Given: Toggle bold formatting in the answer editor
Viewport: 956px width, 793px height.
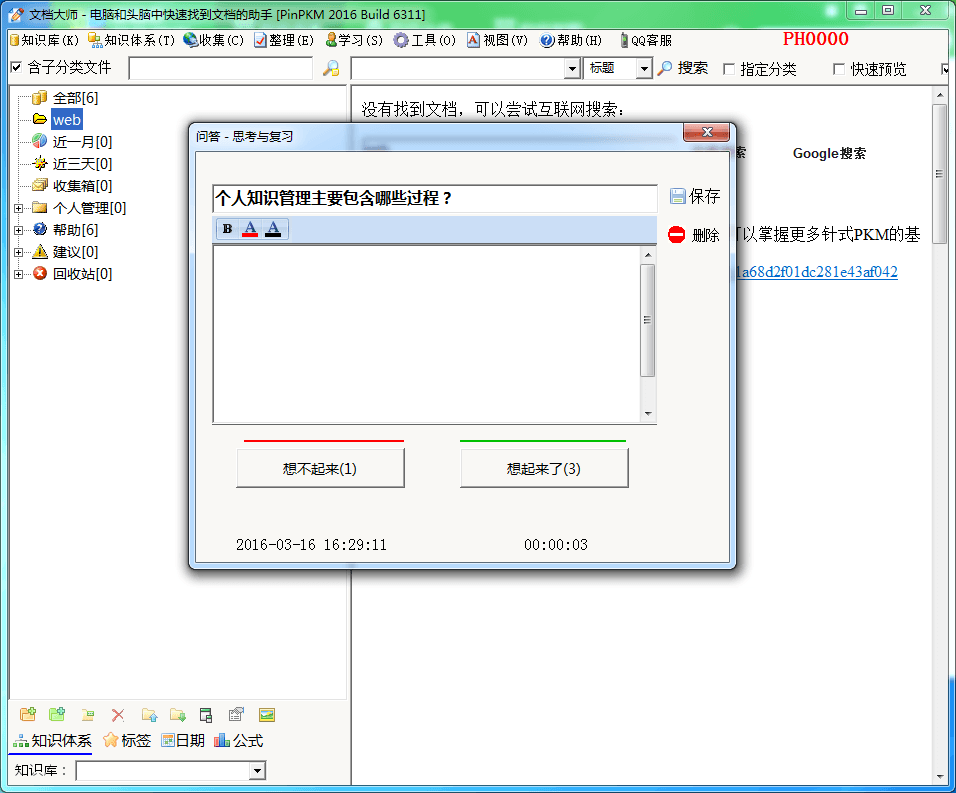Looking at the screenshot, I should (226, 228).
